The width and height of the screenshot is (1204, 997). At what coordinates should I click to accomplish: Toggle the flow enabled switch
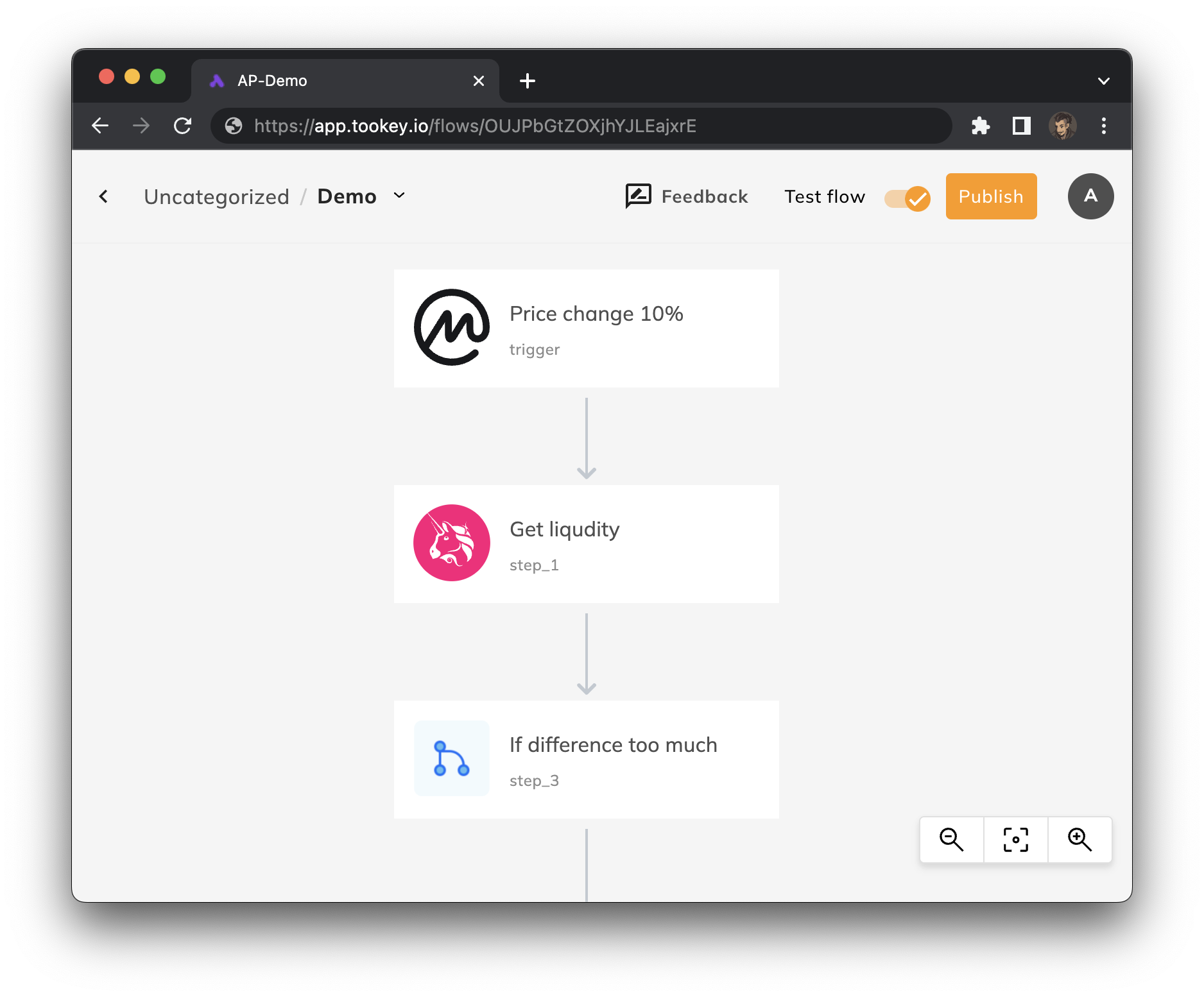[907, 199]
